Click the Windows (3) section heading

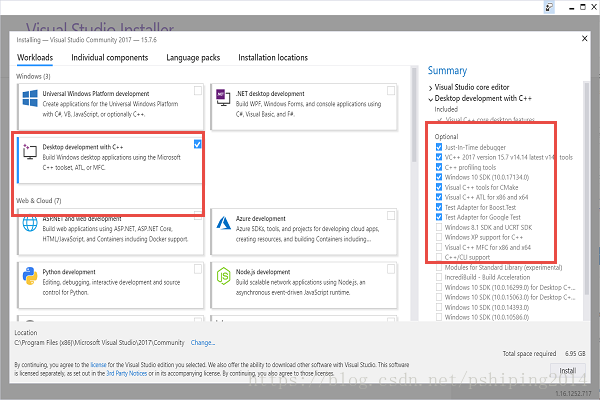point(33,76)
